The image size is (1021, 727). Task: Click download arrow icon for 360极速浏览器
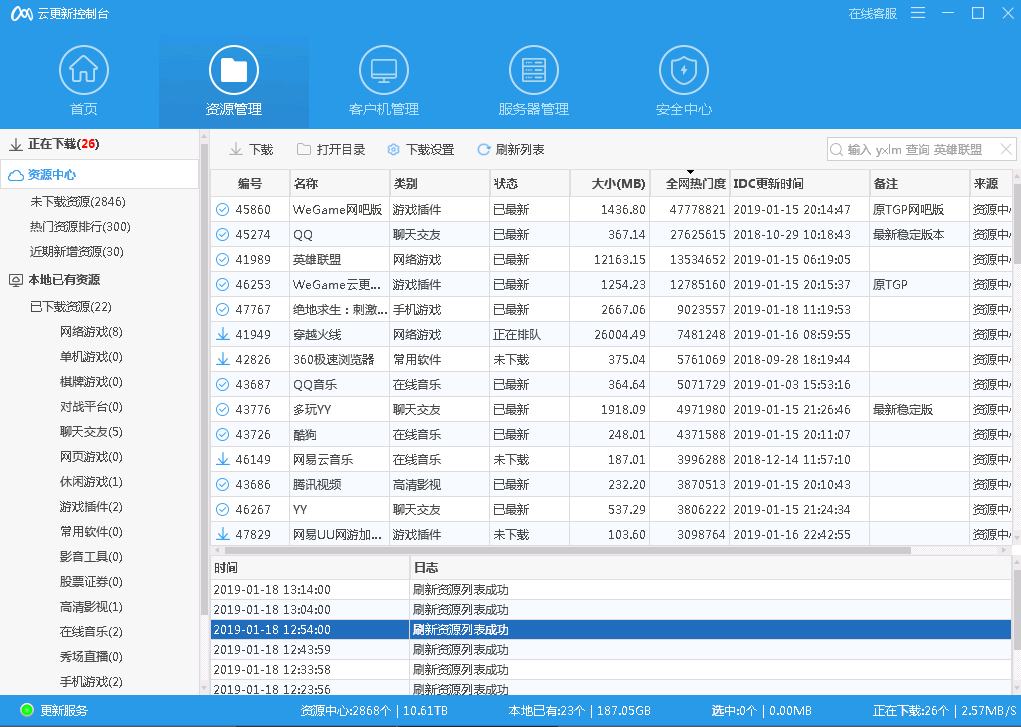pyautogui.click(x=223, y=359)
